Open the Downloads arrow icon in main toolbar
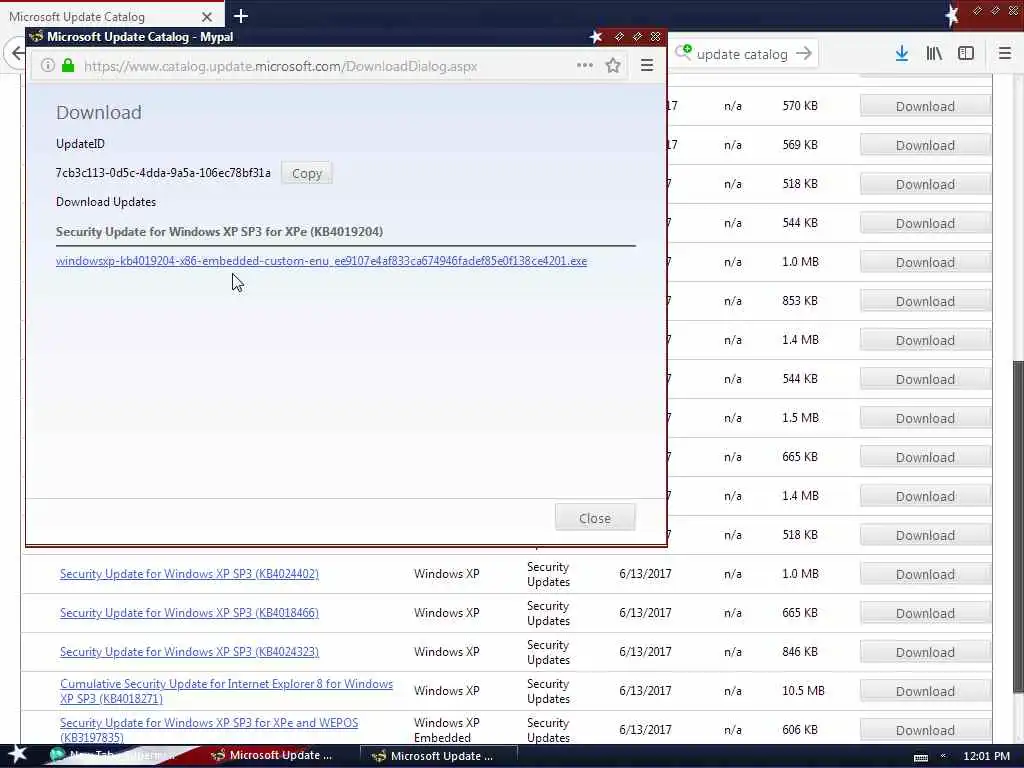Image resolution: width=1024 pixels, height=768 pixels. (x=902, y=54)
